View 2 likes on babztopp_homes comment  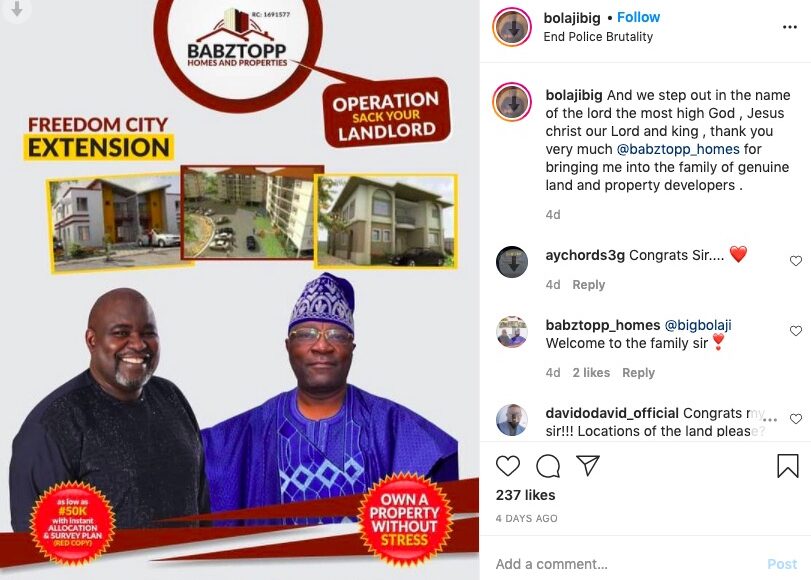591,373
